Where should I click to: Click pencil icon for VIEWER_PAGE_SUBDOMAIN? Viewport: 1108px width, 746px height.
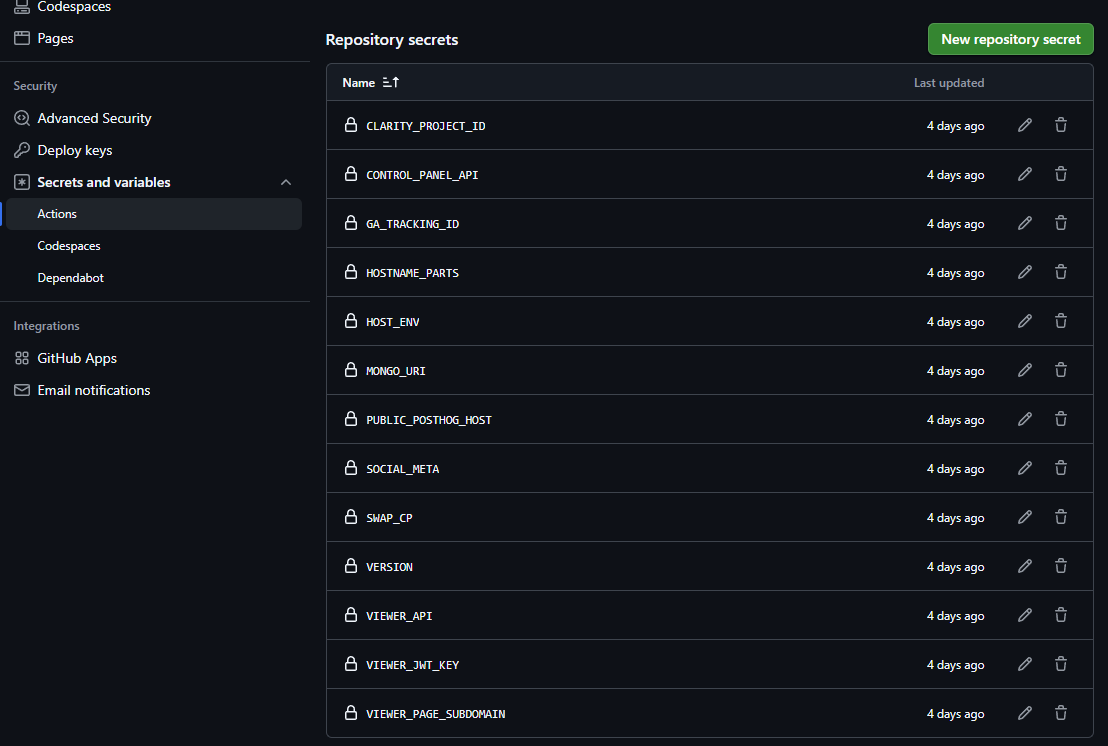click(x=1024, y=714)
